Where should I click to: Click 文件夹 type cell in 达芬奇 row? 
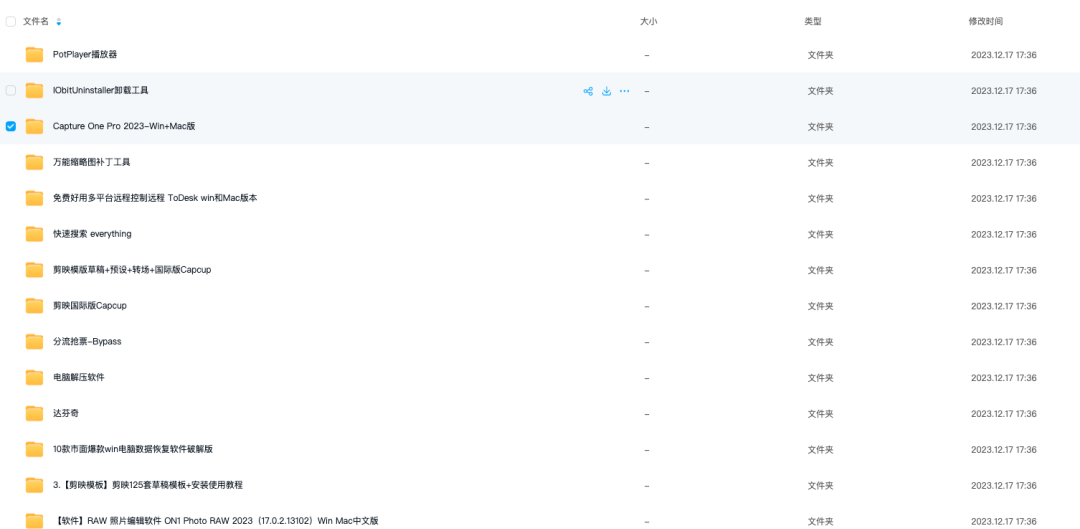820,413
